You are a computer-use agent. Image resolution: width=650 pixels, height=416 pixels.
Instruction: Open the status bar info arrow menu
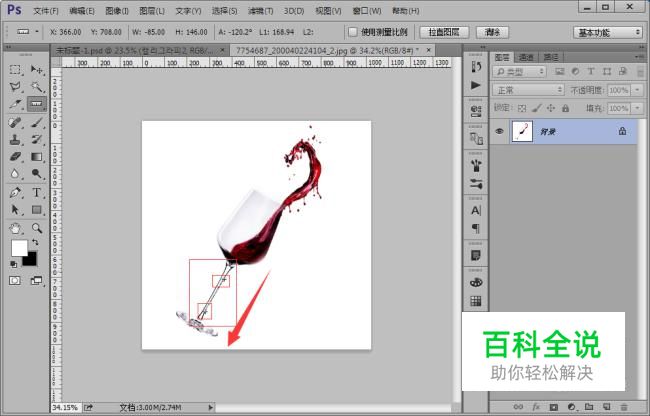(211, 408)
